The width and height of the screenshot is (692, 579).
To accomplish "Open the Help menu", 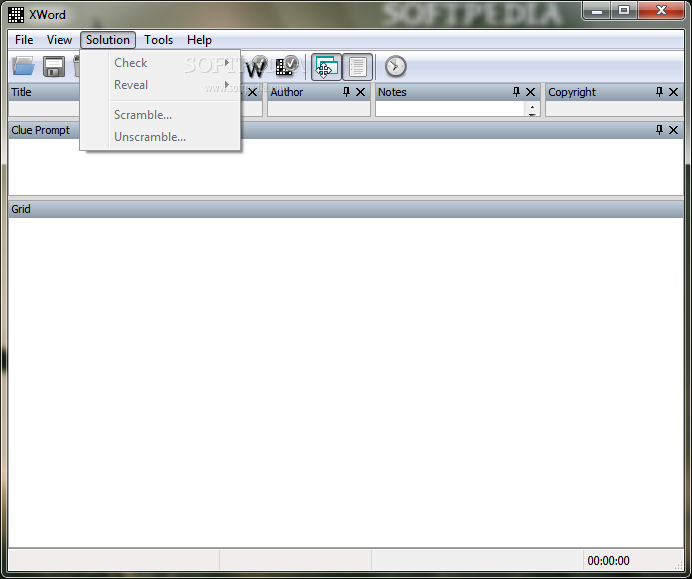I will click(x=199, y=40).
